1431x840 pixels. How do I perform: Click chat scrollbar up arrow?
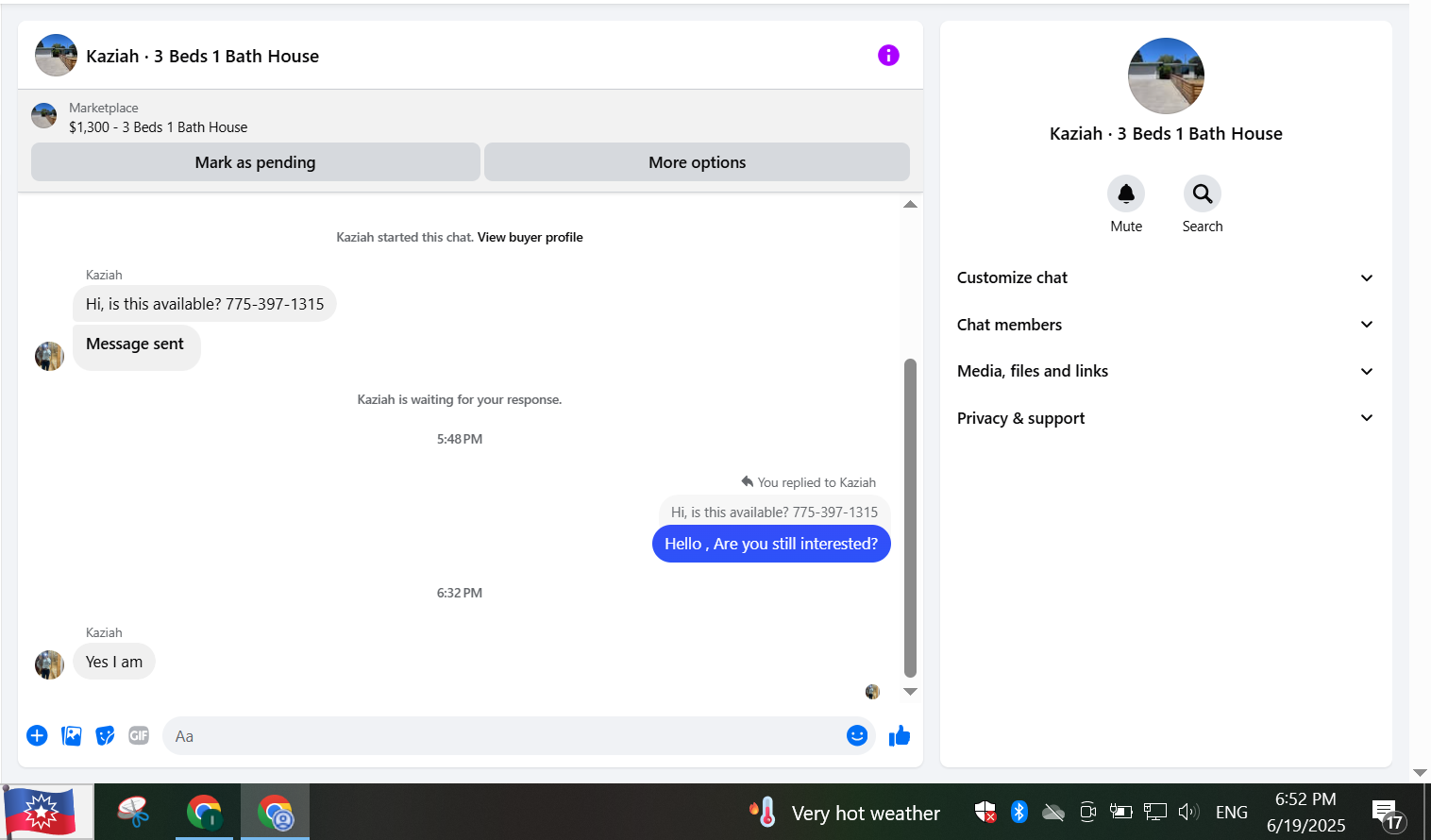[910, 204]
